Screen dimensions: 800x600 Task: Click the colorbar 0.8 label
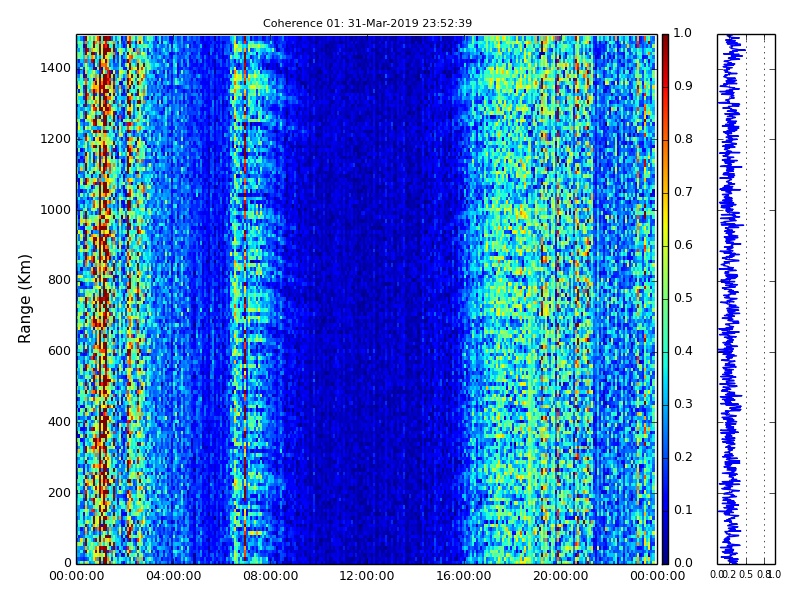tap(683, 139)
